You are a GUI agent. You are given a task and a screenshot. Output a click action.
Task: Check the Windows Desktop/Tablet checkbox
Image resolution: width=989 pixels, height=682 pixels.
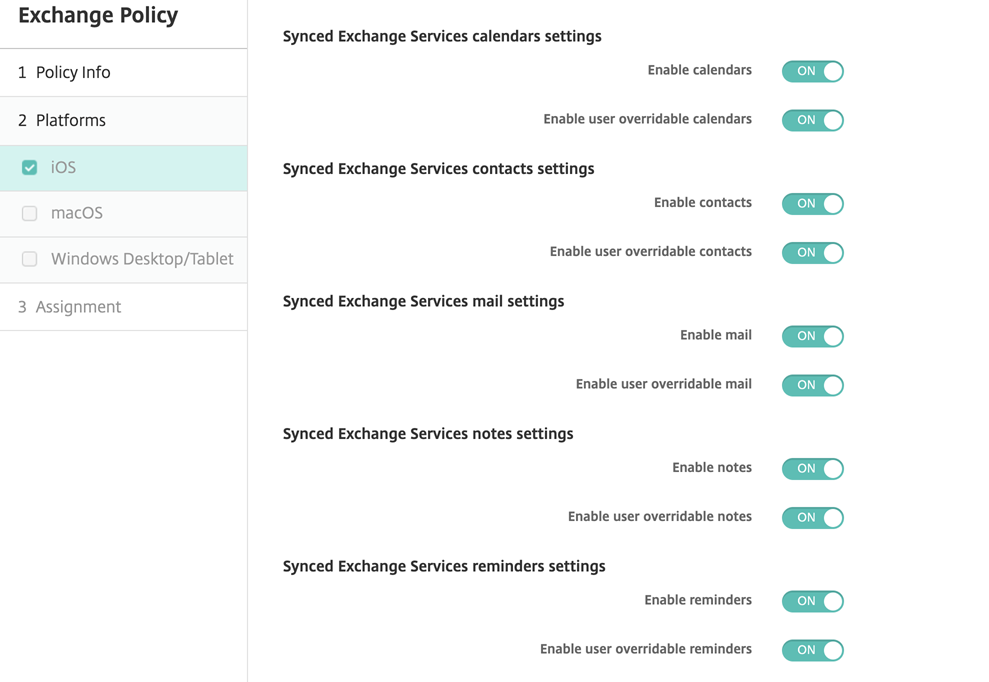(x=30, y=259)
